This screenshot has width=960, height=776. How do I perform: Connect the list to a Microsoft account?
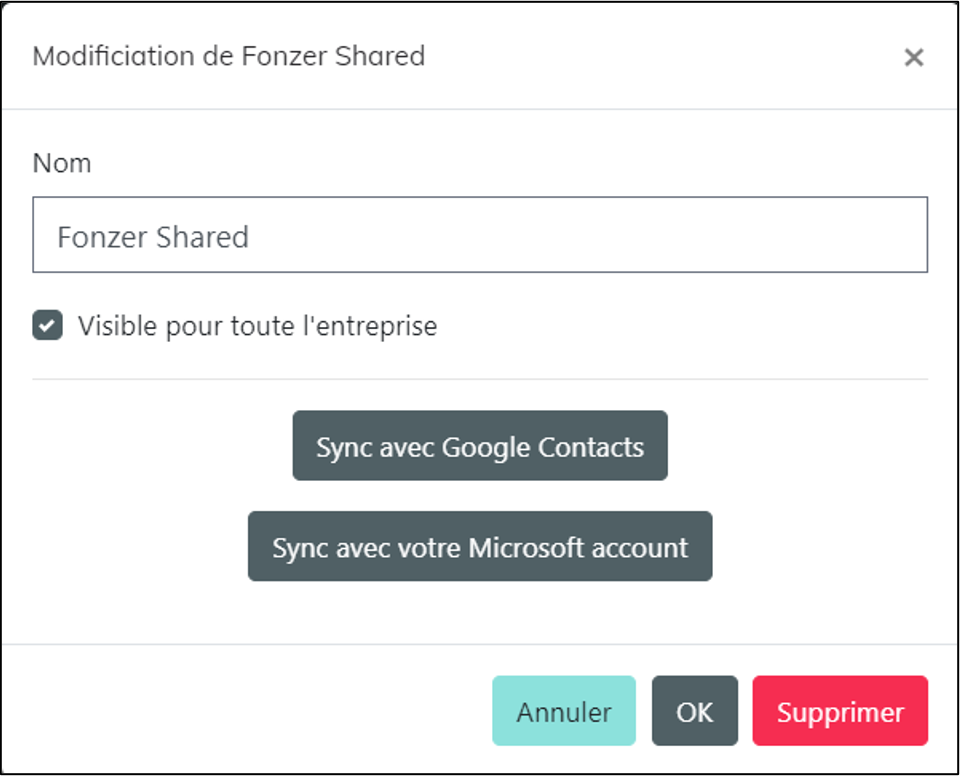(480, 546)
